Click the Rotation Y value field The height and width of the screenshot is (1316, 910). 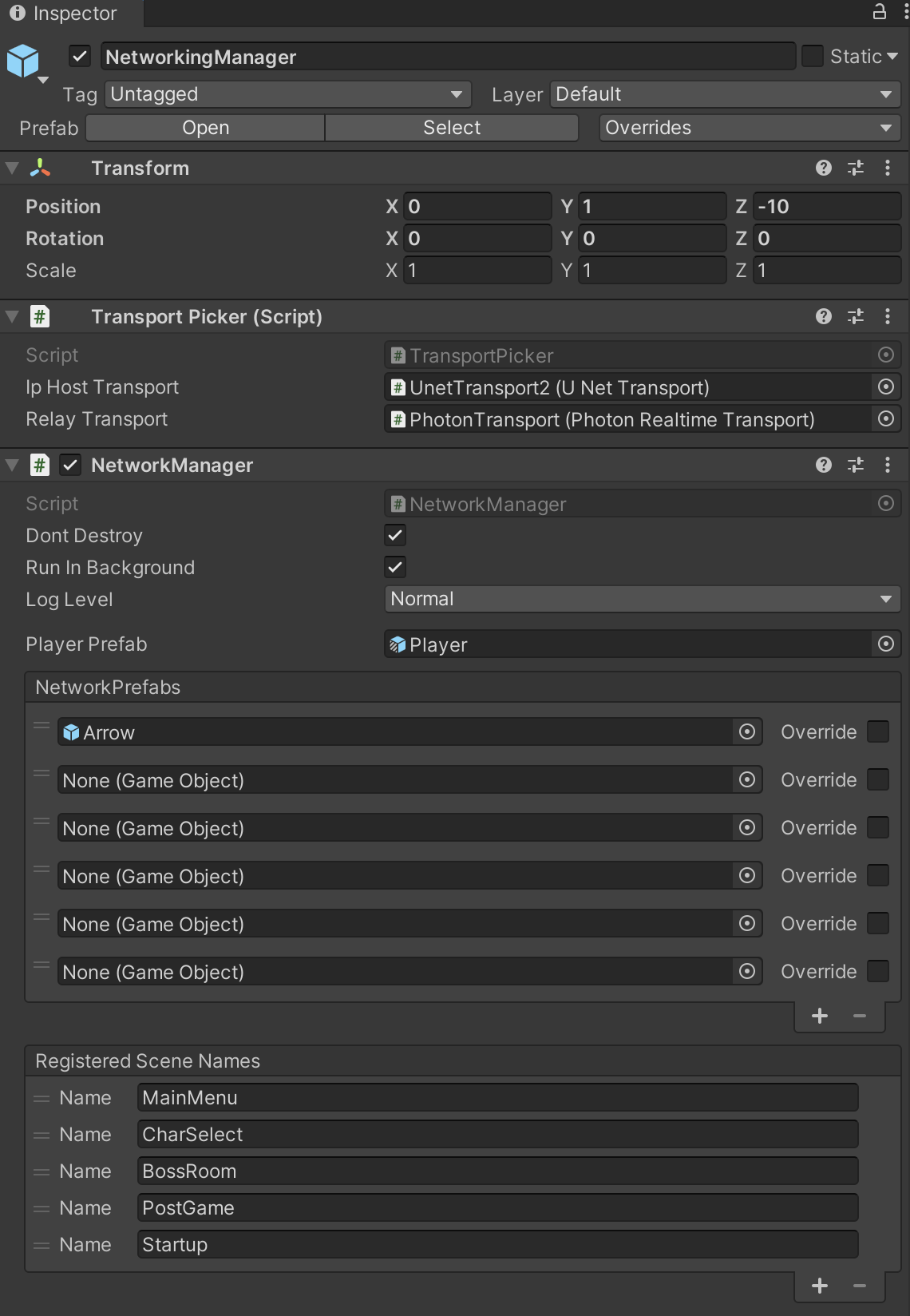tap(652, 238)
